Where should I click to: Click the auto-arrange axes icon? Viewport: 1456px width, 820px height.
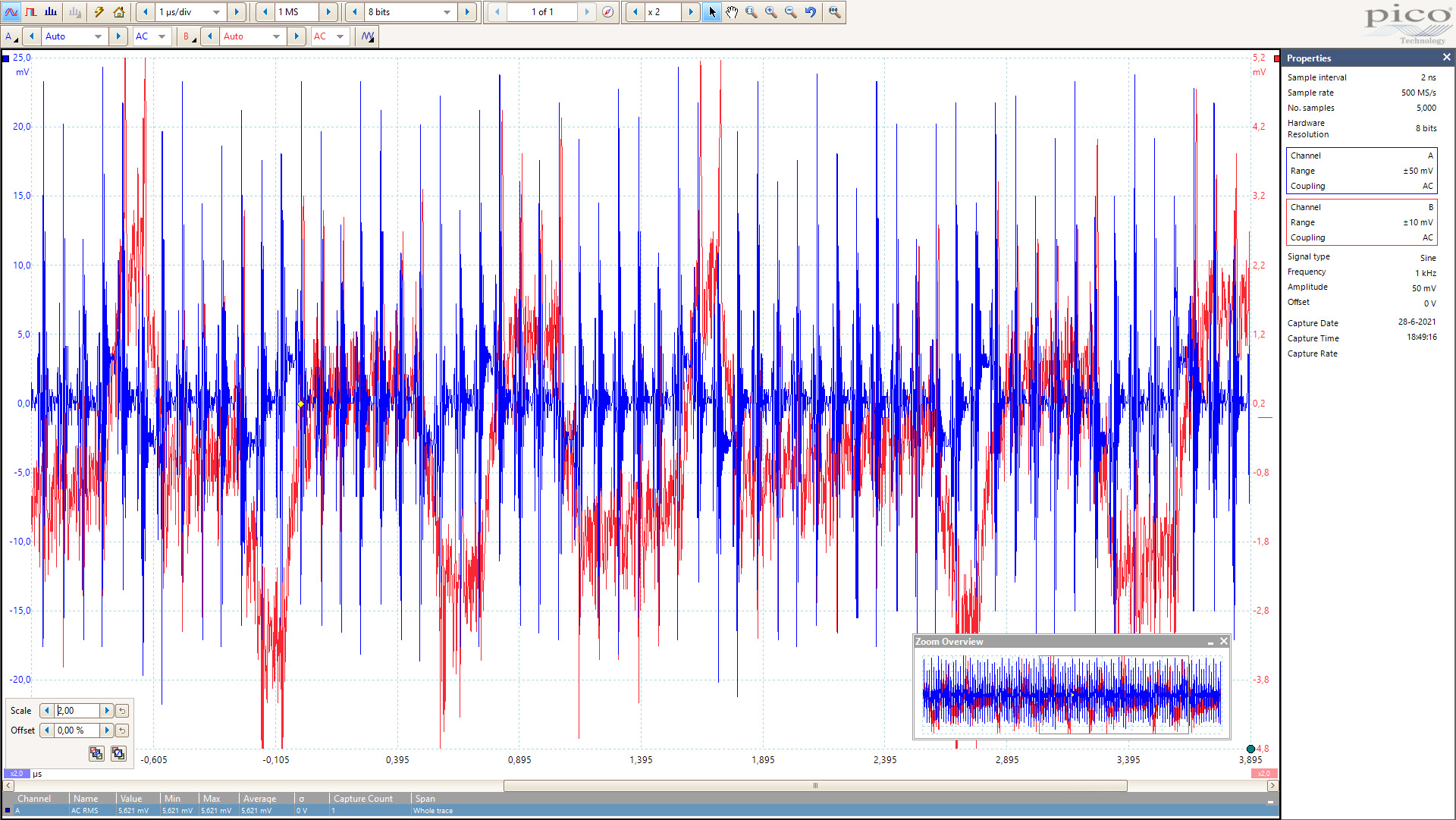coord(96,753)
